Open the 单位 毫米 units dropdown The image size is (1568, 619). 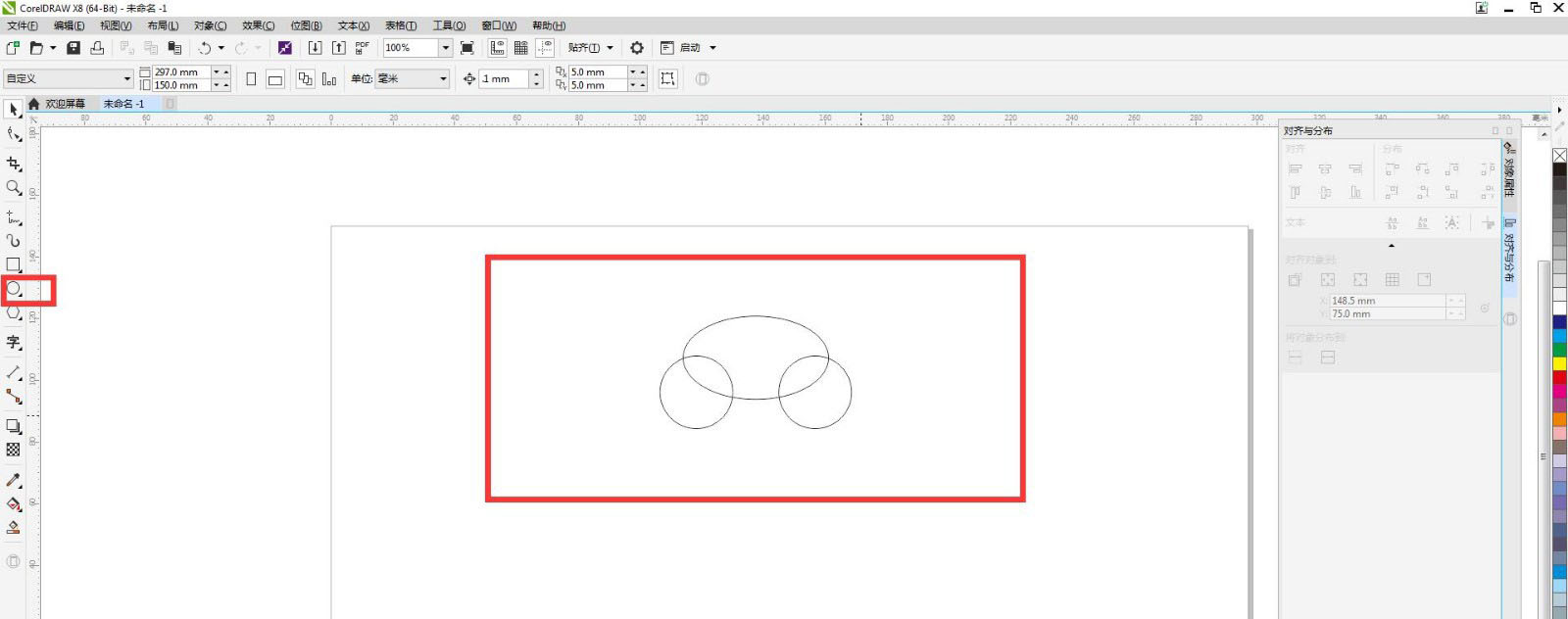(443, 78)
